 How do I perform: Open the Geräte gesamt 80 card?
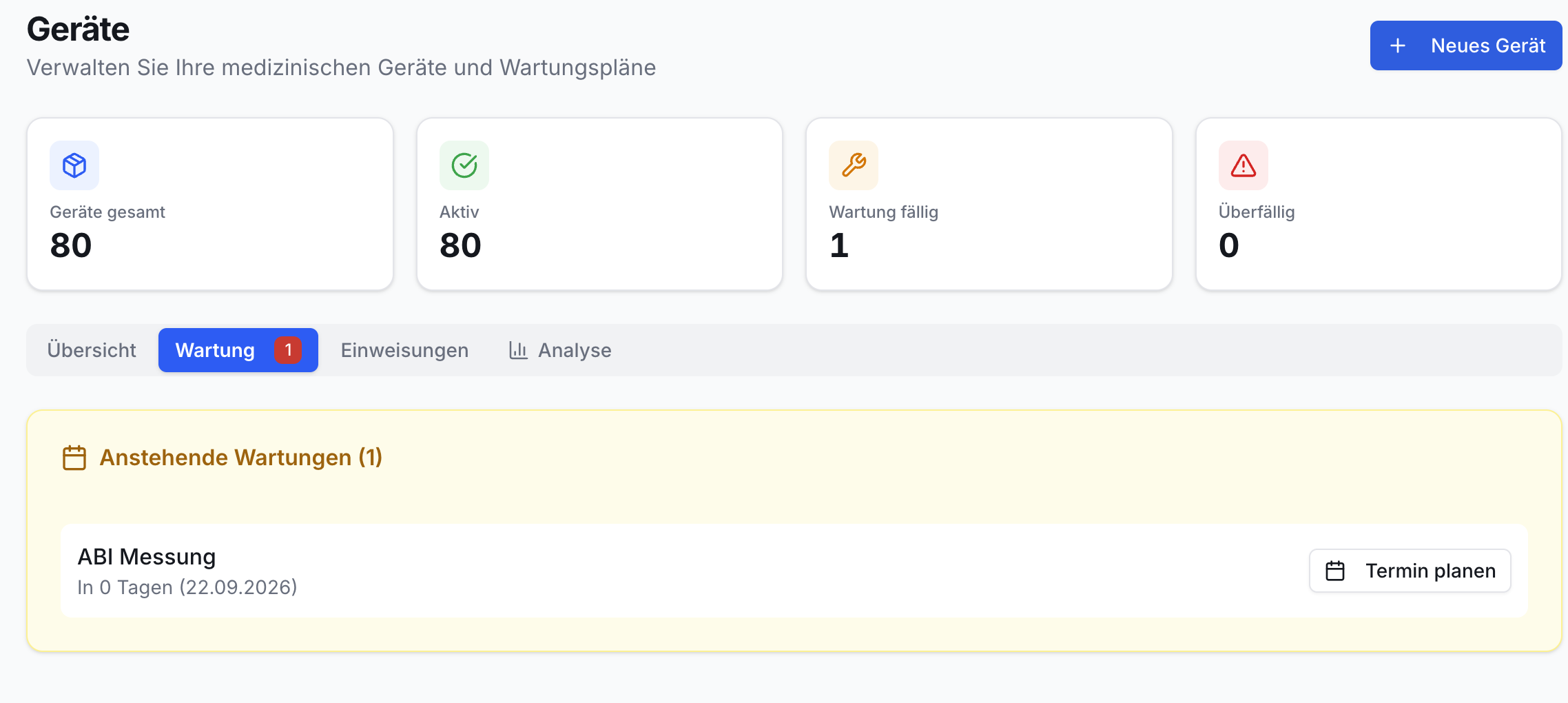[x=210, y=204]
